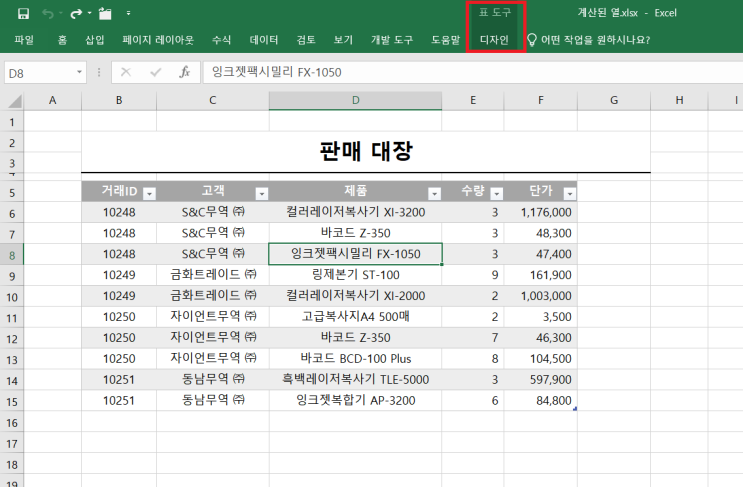Select the price cell 597,900
This screenshot has width=743, height=487.
pyautogui.click(x=541, y=379)
